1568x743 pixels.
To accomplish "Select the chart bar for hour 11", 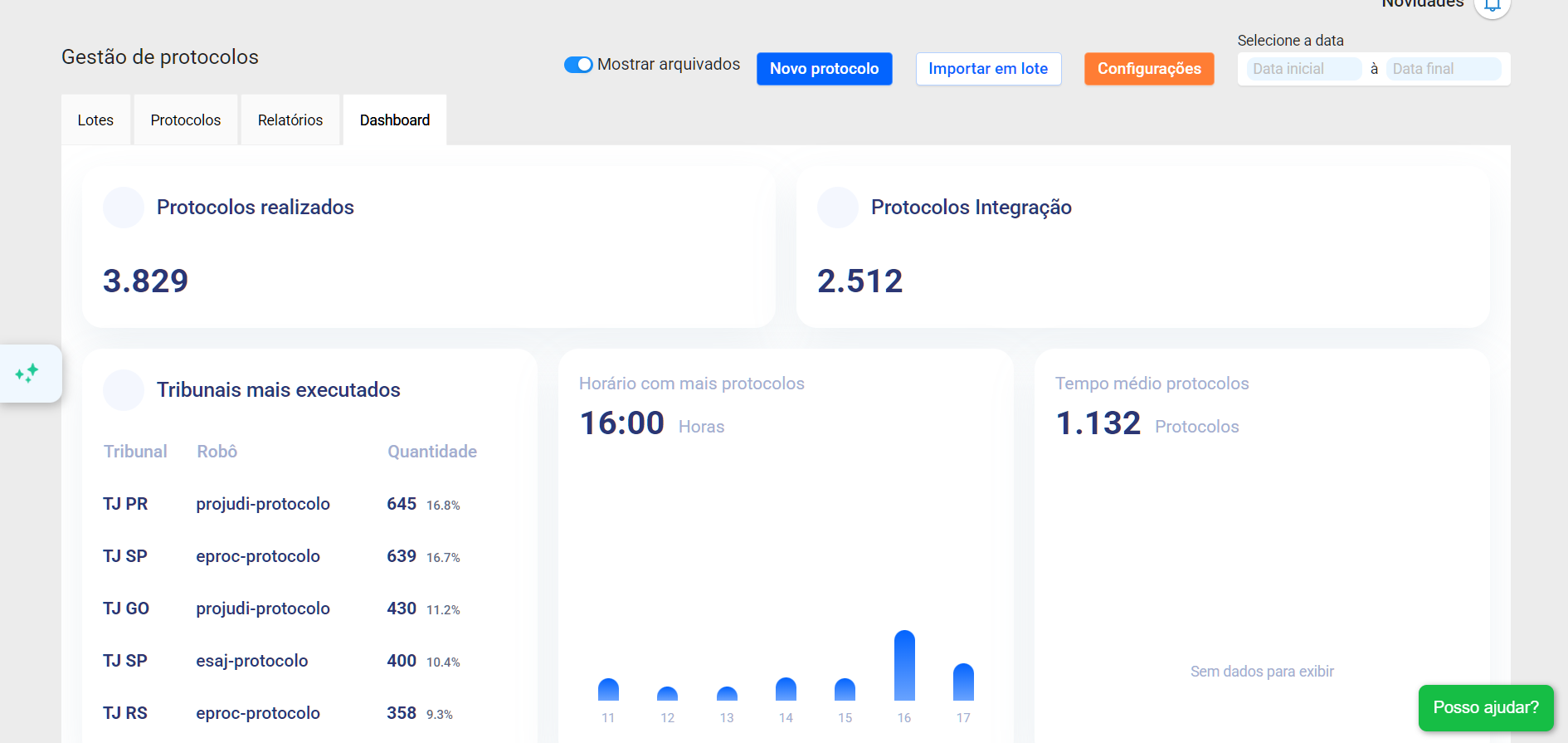I will tap(608, 689).
